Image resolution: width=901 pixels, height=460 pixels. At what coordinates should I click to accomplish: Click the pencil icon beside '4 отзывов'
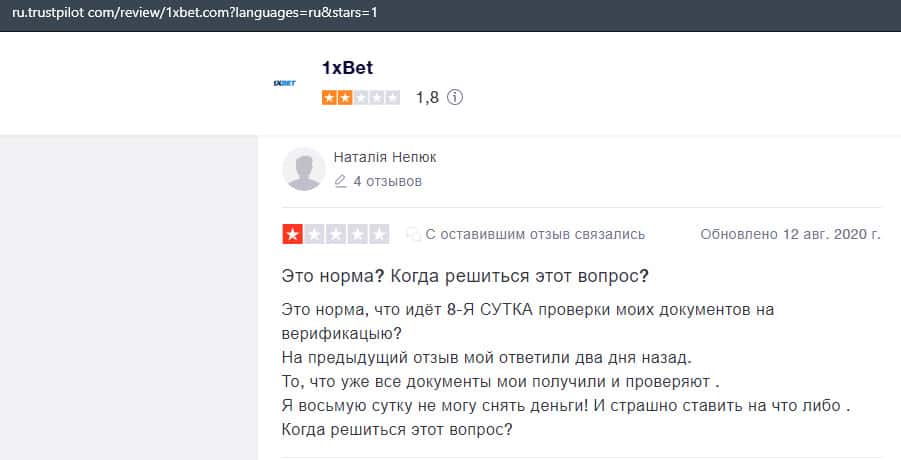[340, 181]
